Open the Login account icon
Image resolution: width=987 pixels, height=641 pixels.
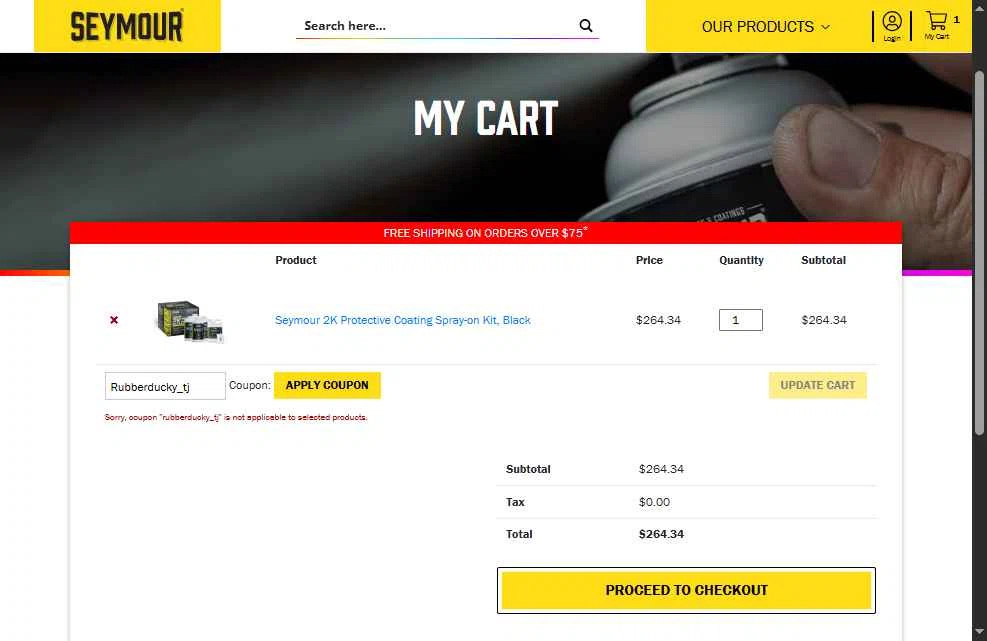pos(891,26)
